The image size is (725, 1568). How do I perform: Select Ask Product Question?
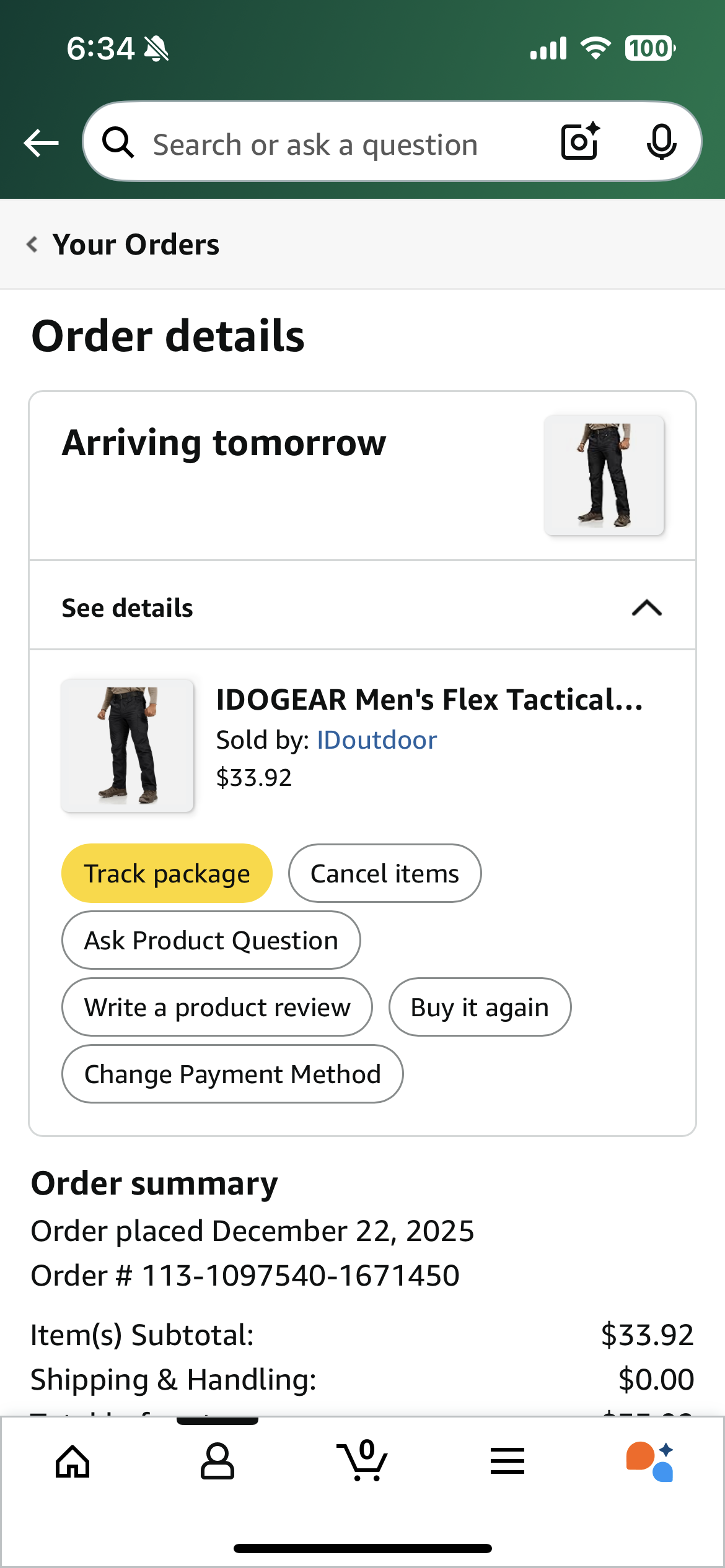(211, 940)
